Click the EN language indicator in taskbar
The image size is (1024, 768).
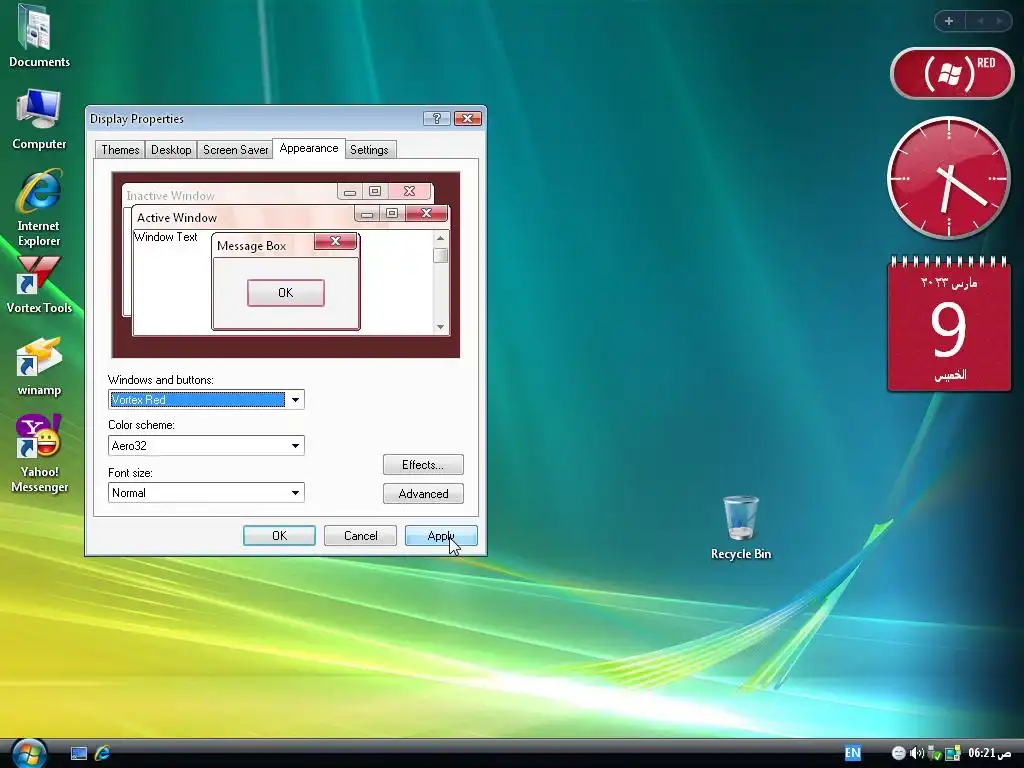click(852, 753)
